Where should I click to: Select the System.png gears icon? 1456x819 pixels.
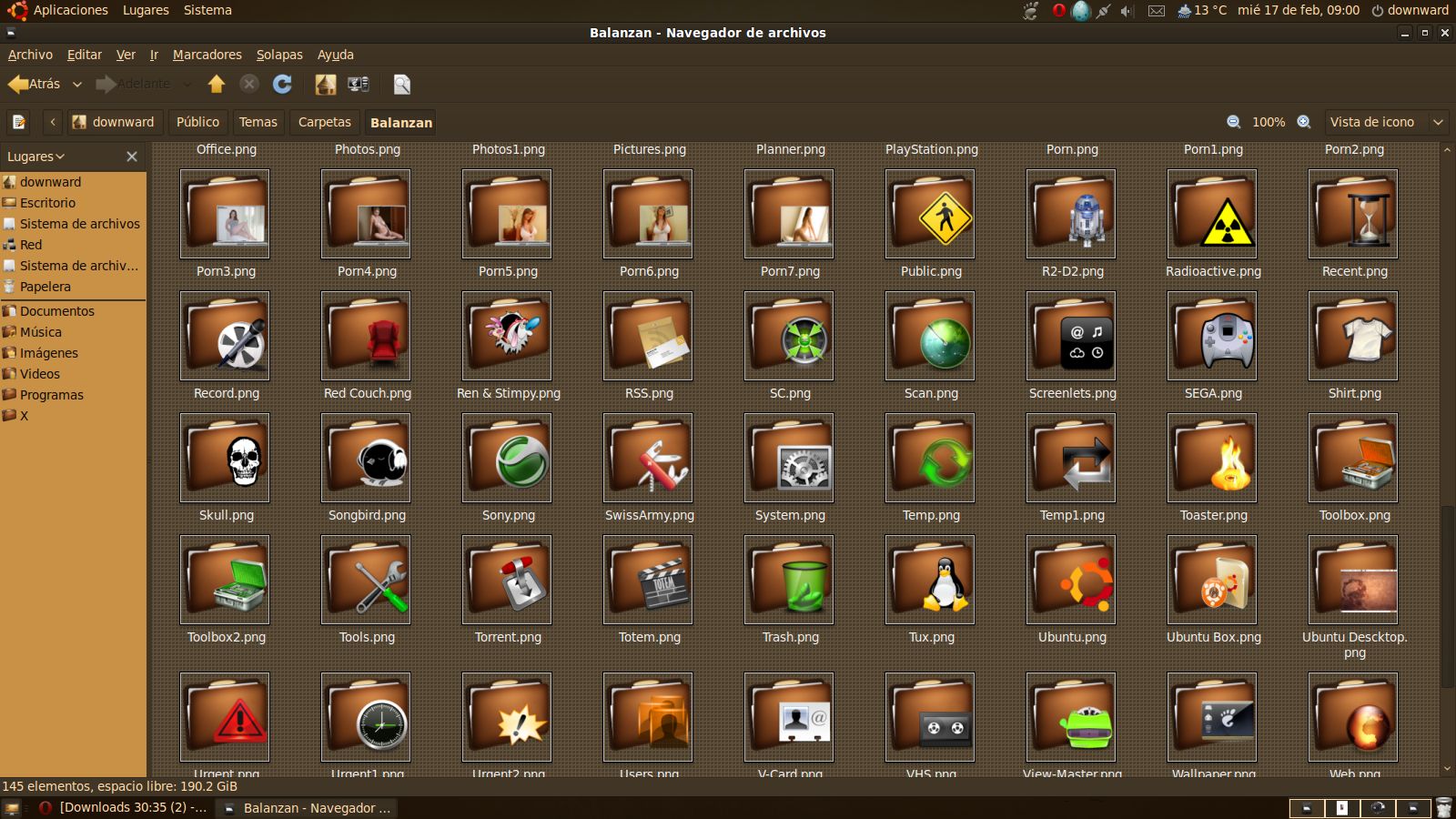click(790, 458)
